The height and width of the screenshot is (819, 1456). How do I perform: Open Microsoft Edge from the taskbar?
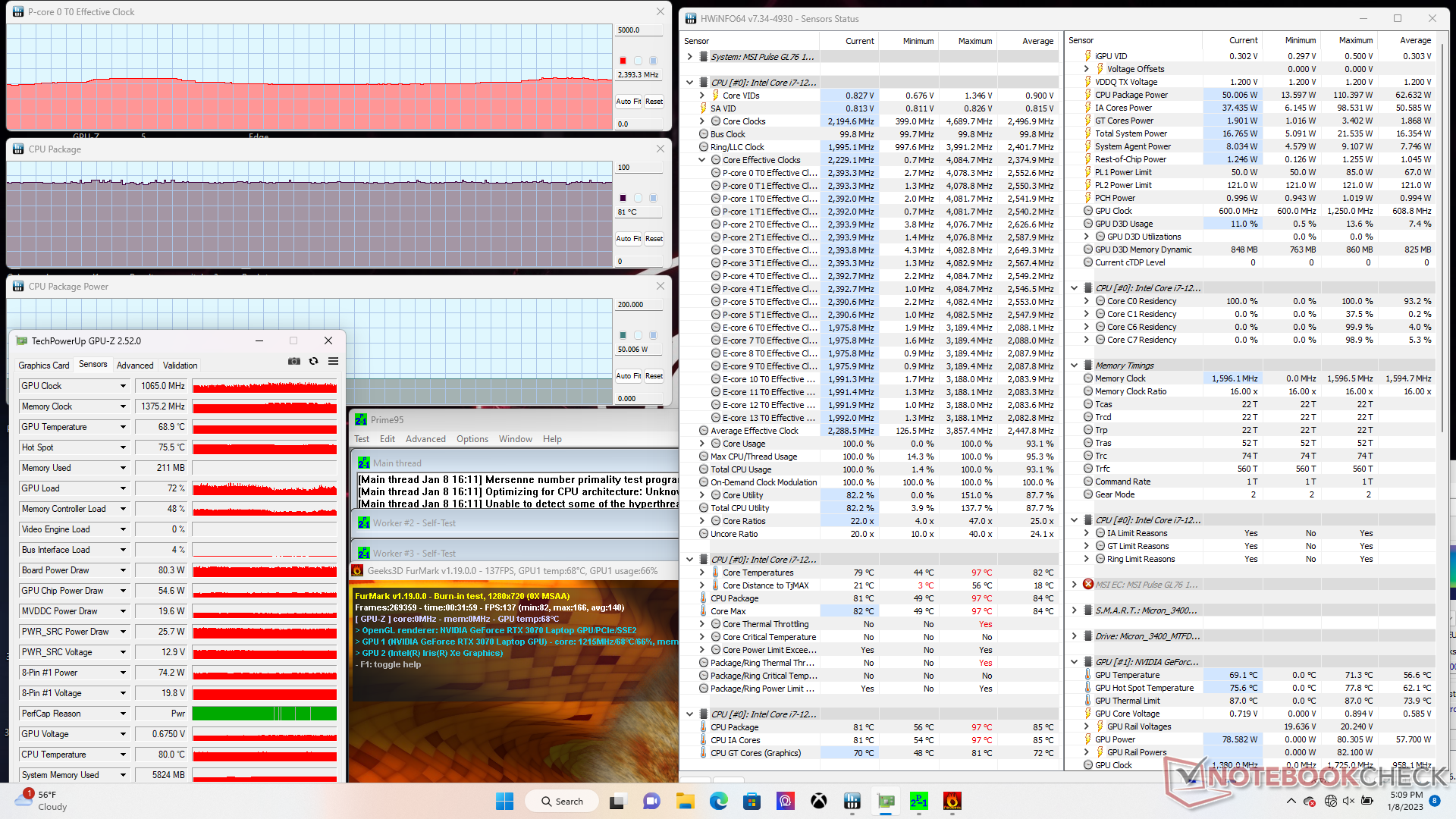pos(718,801)
